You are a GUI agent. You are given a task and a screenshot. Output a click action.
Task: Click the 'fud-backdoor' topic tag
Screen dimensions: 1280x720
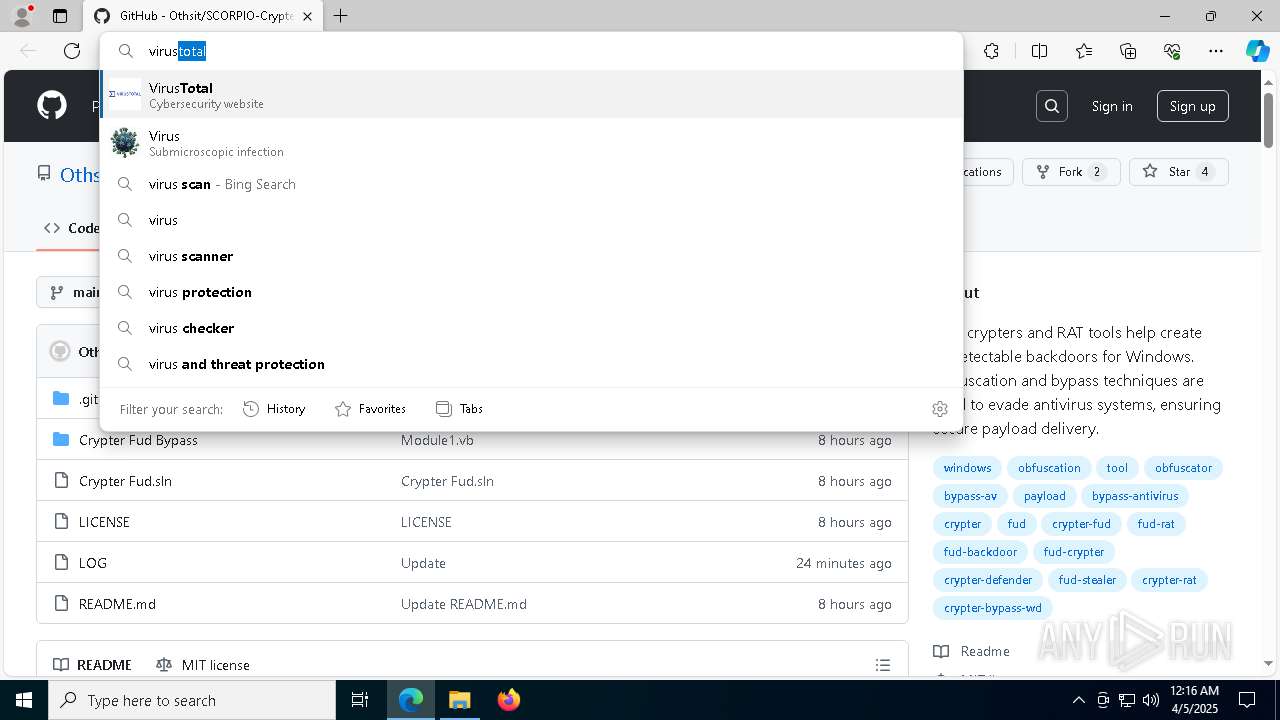(x=980, y=552)
